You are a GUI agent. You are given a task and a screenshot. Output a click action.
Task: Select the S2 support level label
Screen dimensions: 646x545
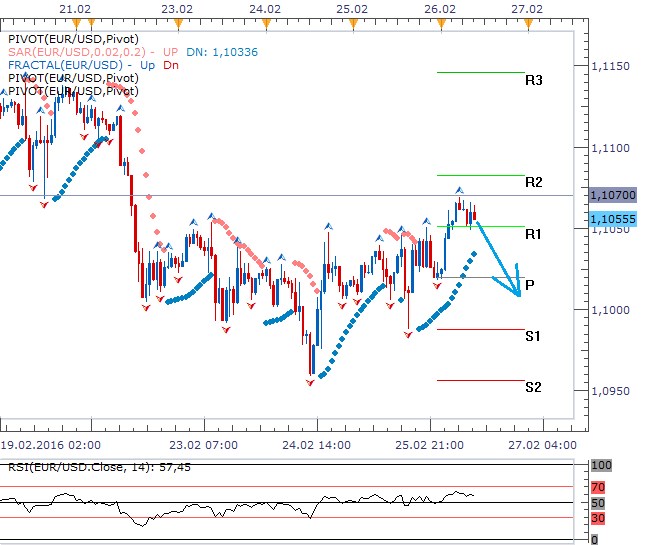(533, 387)
